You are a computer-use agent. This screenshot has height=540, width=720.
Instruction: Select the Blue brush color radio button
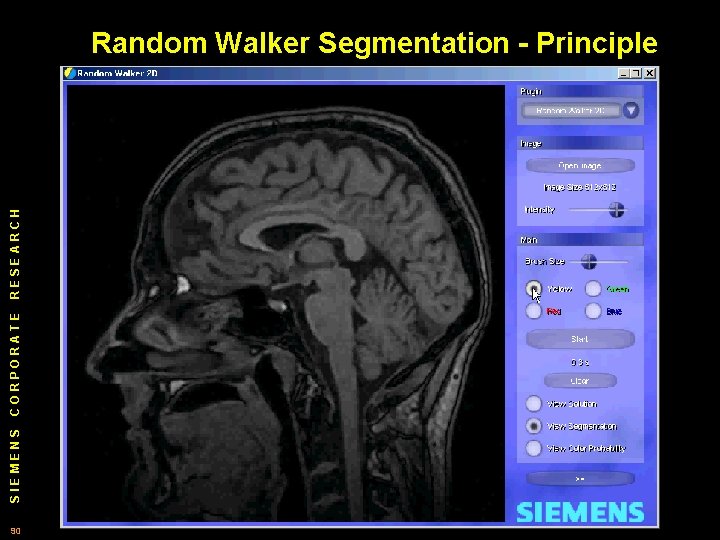[593, 311]
